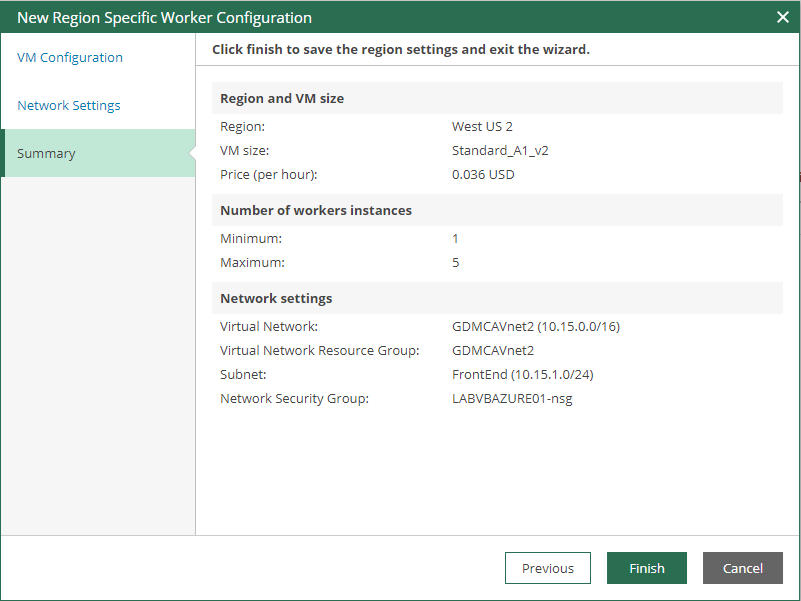This screenshot has width=801, height=601.
Task: Go to the VM Configuration step
Action: tap(70, 58)
